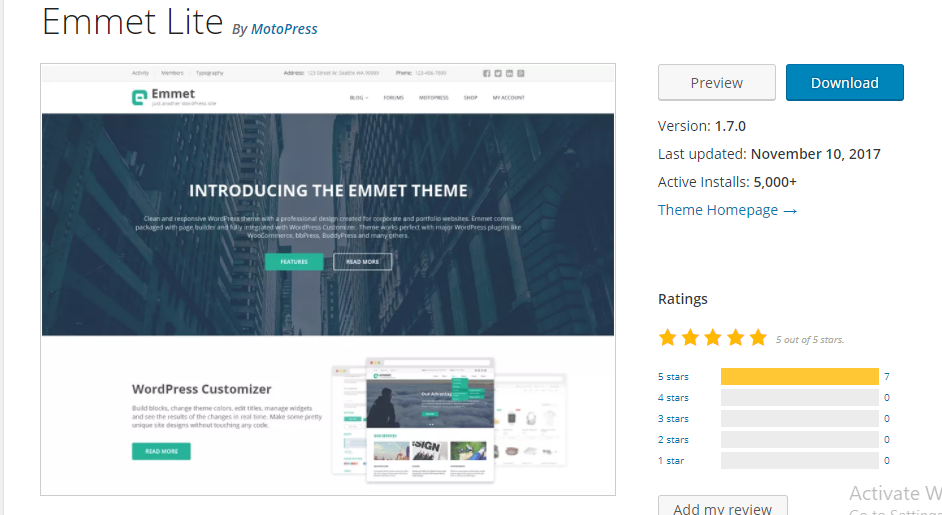Screen dimensions: 942x515
Task: Click Last updated November 10, 2017 text
Action: pyautogui.click(x=769, y=154)
